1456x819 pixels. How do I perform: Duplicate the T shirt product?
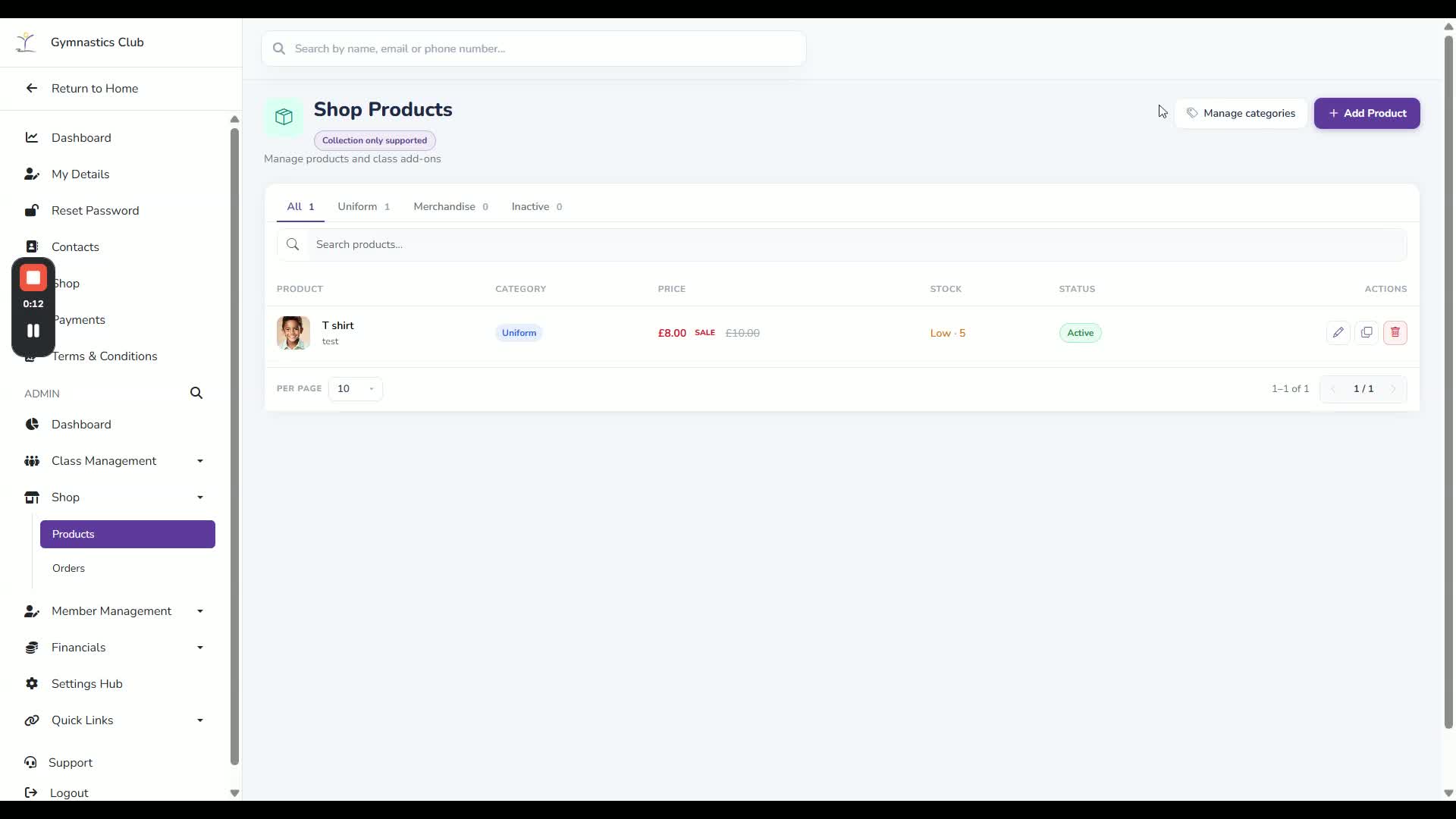point(1367,333)
